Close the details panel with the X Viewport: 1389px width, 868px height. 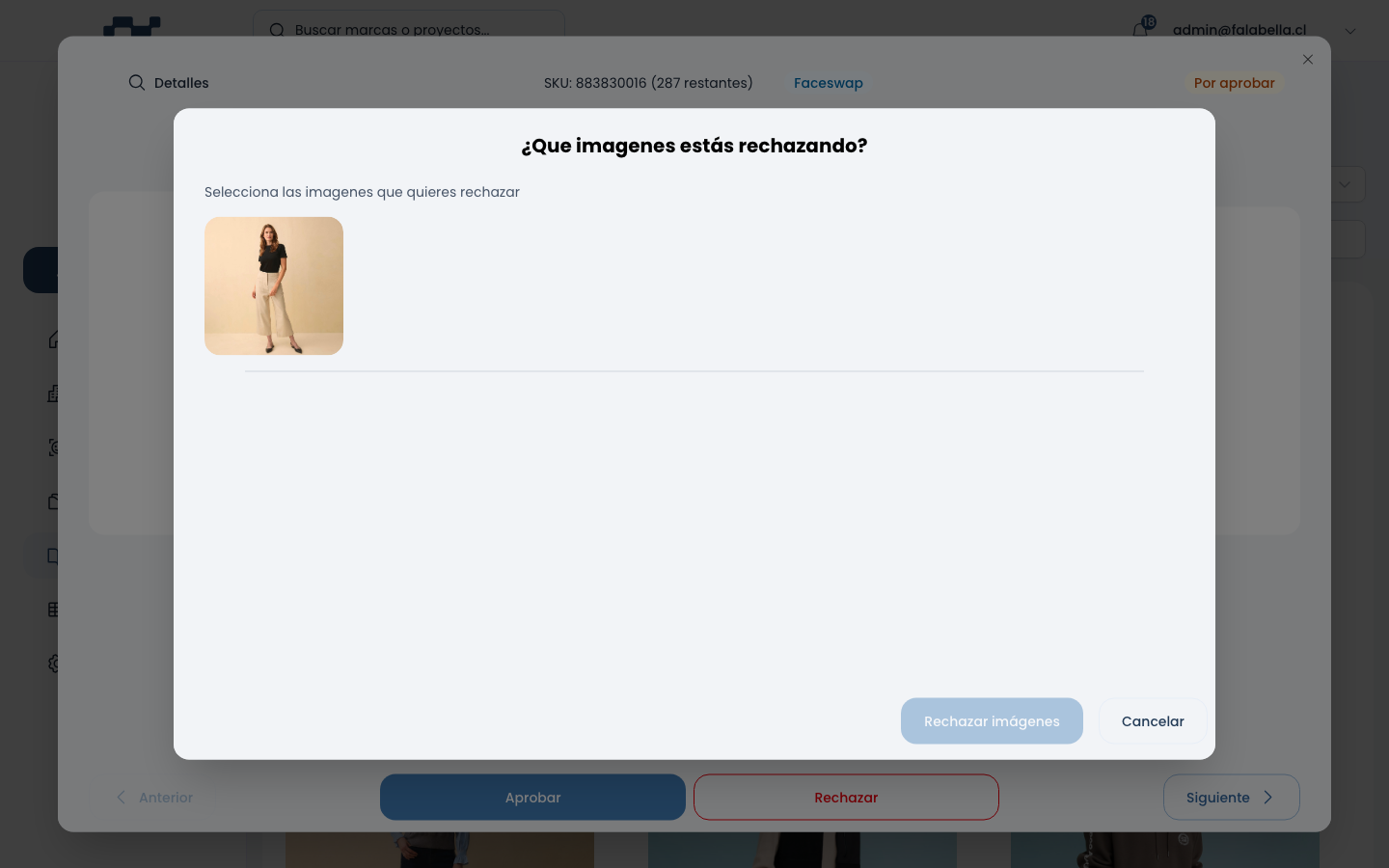tap(1308, 60)
